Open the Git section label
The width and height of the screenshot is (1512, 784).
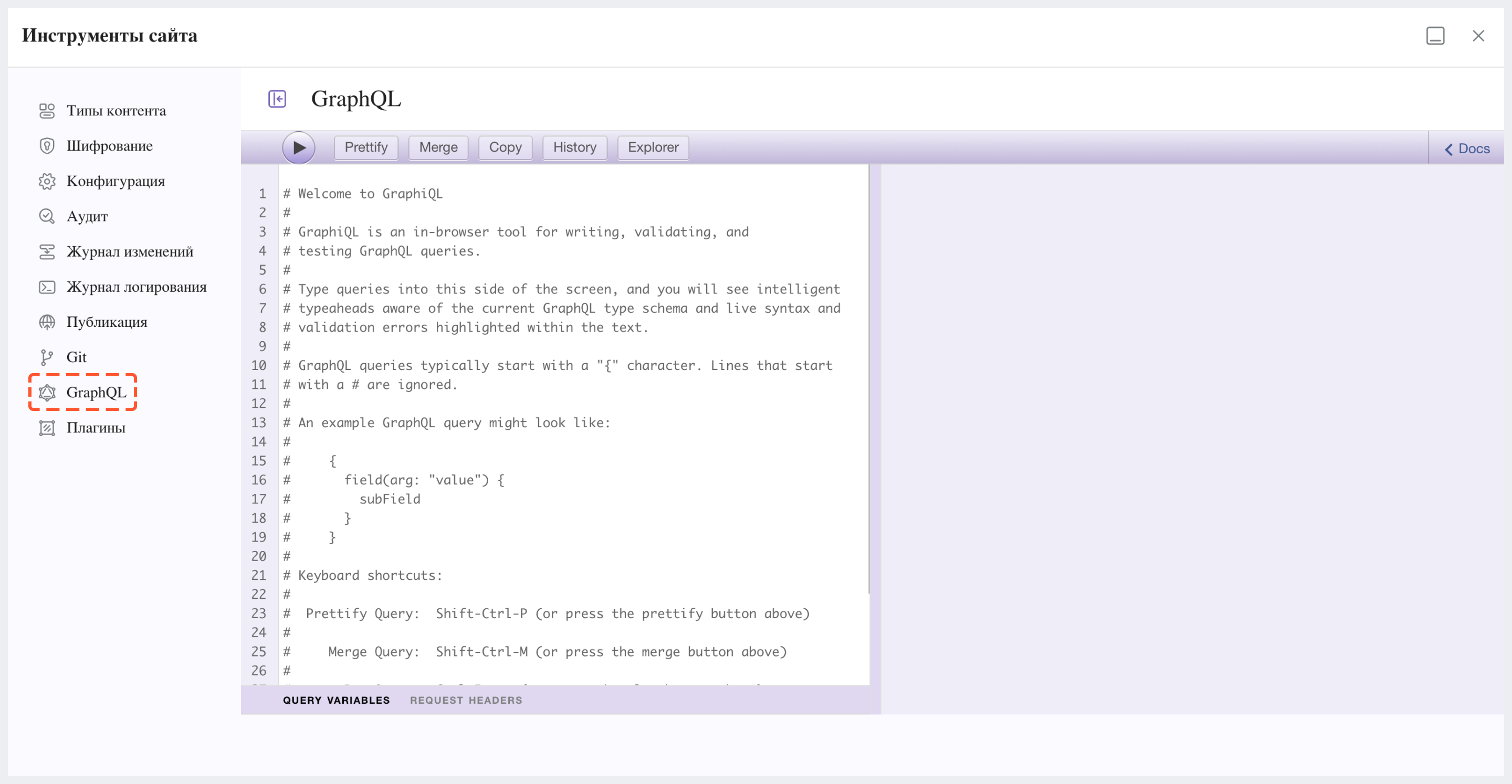pos(76,357)
